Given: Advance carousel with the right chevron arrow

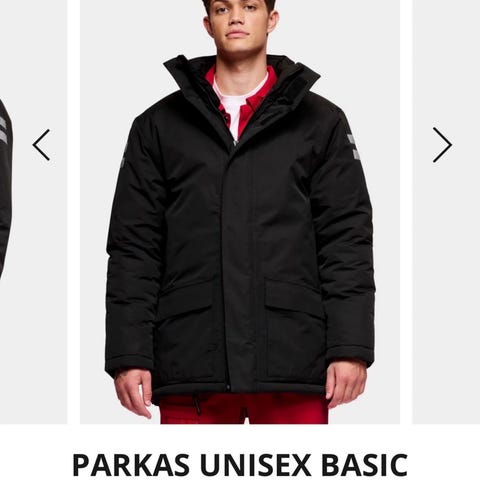Looking at the screenshot, I should tap(442, 145).
